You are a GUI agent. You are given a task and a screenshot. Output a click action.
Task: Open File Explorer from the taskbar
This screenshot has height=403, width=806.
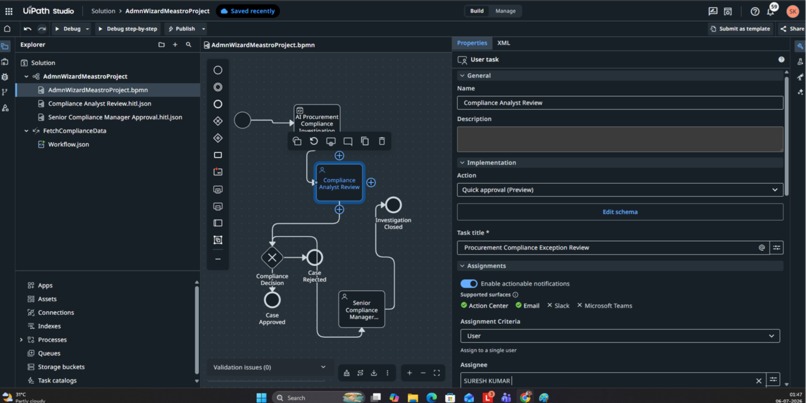pyautogui.click(x=413, y=397)
